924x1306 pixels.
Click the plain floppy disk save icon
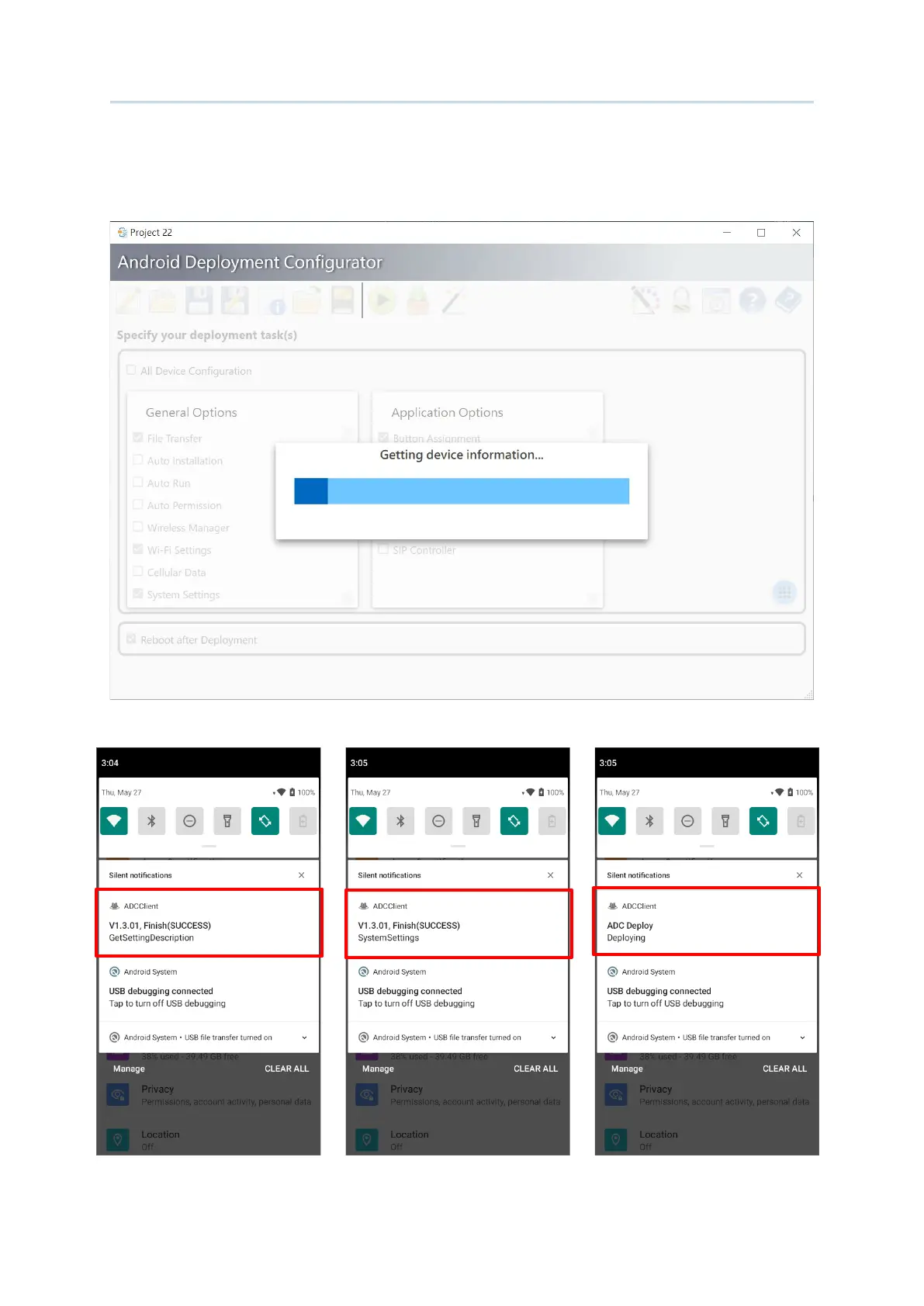pos(199,300)
